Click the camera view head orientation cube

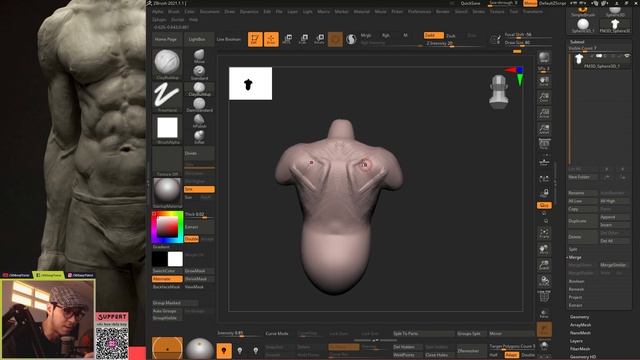click(499, 92)
